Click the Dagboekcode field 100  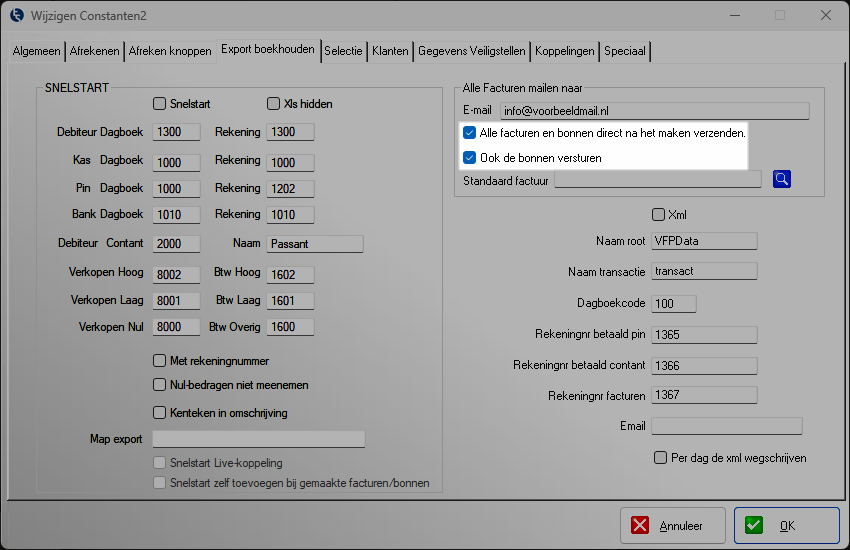click(x=674, y=304)
